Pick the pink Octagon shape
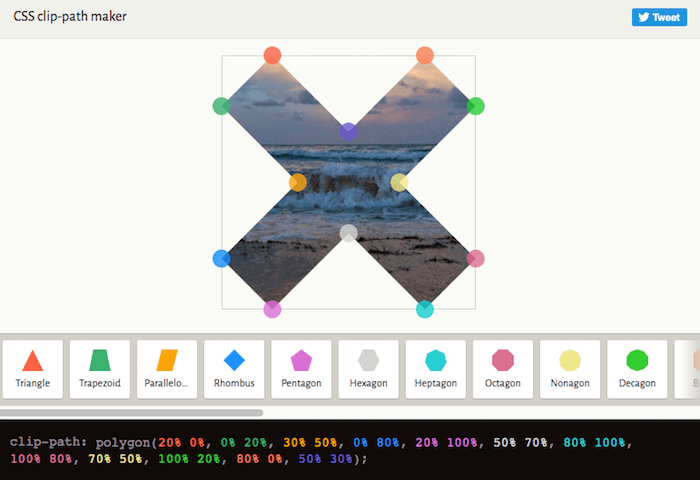The image size is (700, 480). click(502, 369)
